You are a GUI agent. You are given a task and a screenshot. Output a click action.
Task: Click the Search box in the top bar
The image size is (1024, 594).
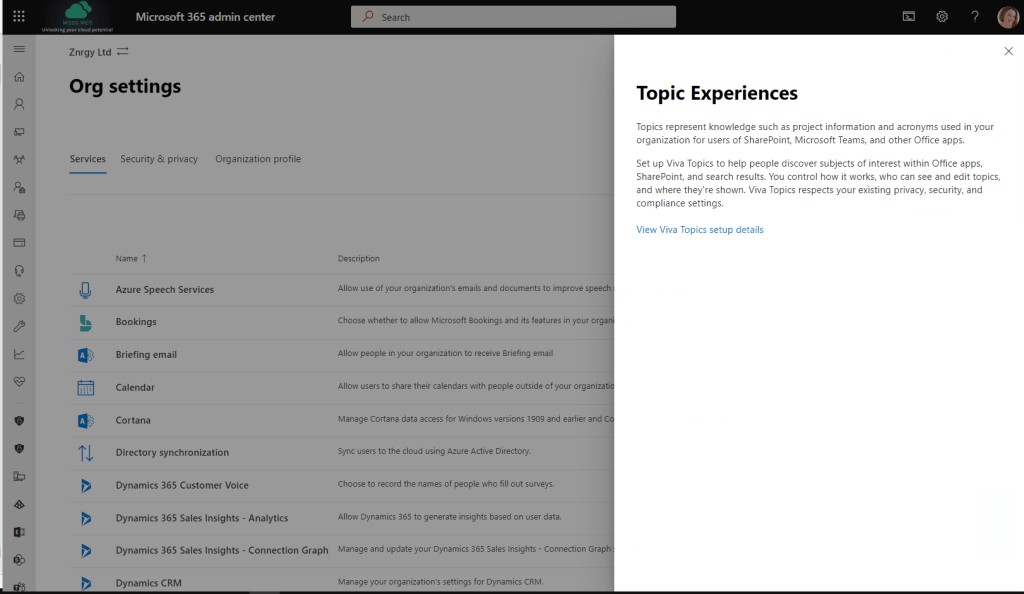pos(512,16)
